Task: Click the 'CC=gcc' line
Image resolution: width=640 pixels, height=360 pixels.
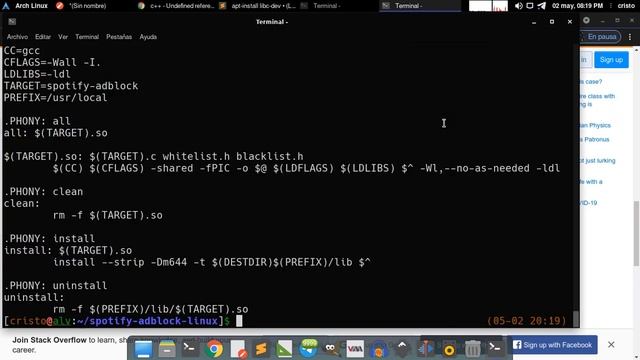Action: (22, 51)
